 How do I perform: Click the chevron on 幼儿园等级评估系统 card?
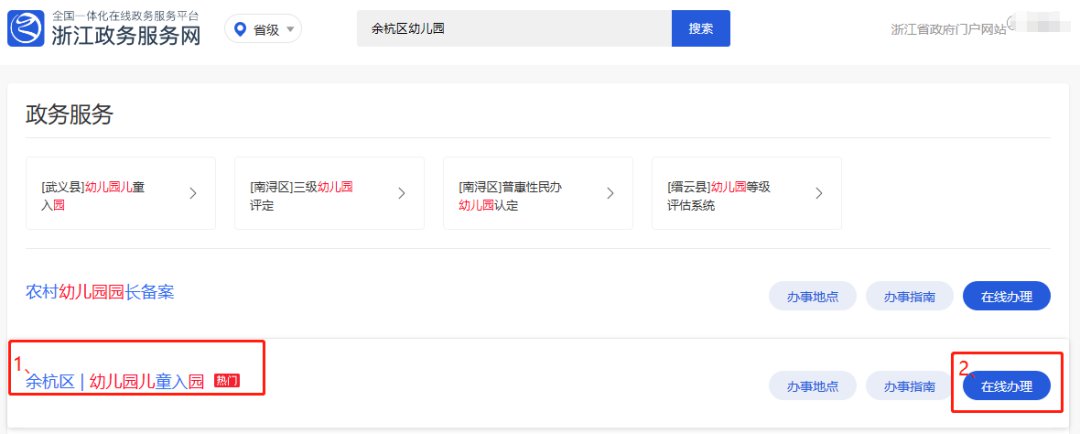tap(819, 194)
